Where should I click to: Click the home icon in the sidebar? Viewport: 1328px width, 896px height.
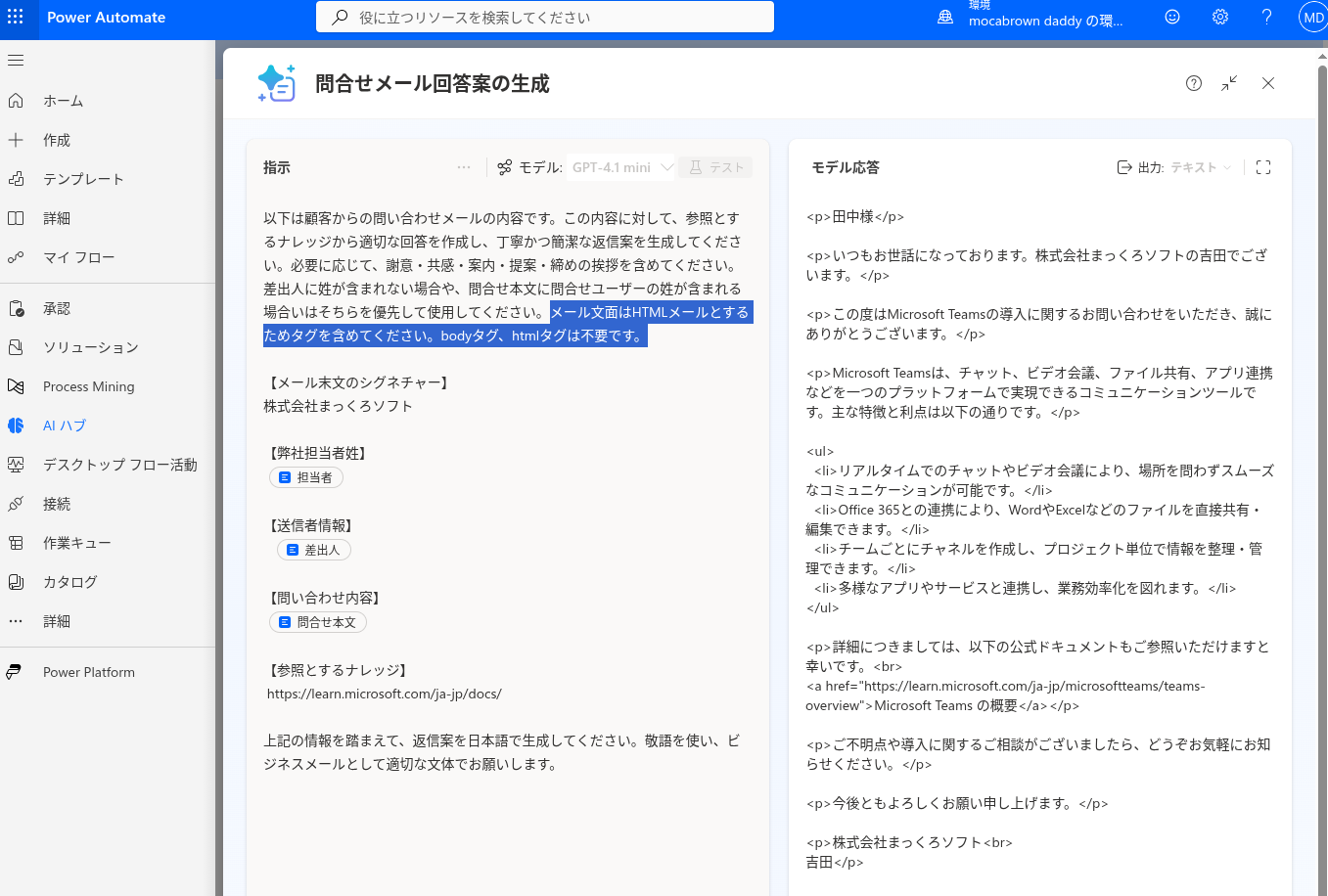pos(16,101)
